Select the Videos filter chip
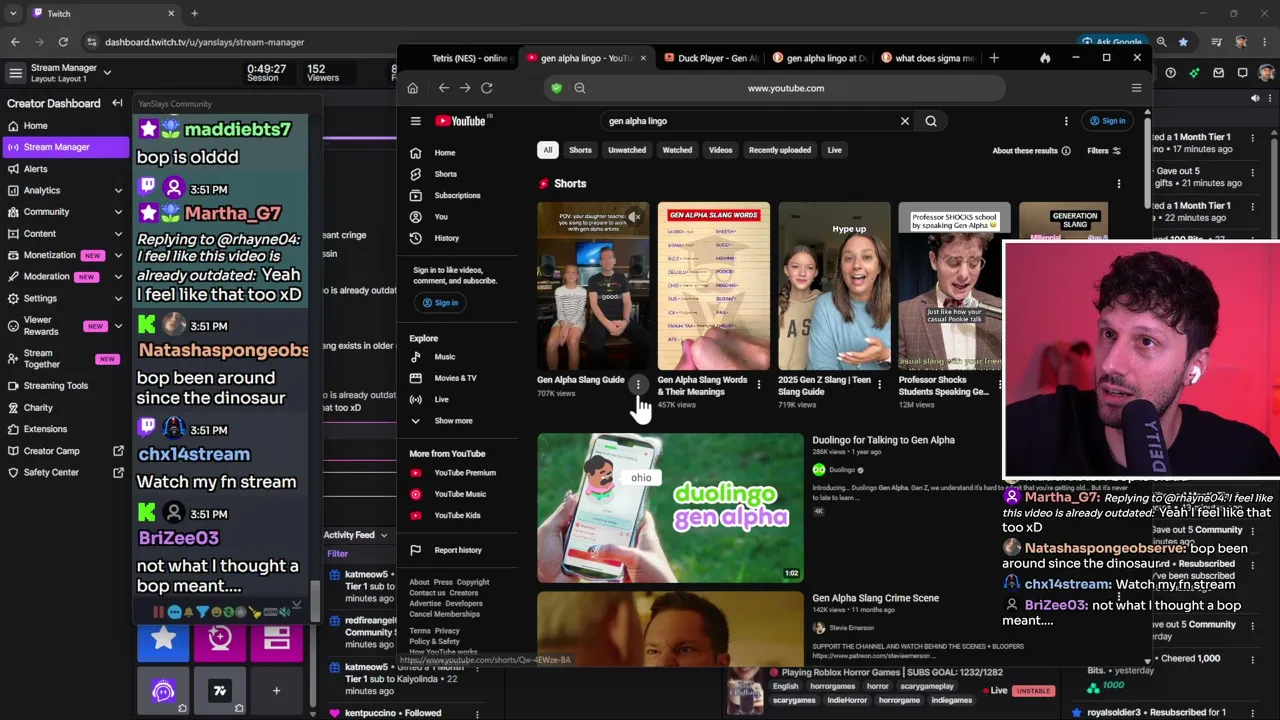The image size is (1280, 720). (x=720, y=150)
